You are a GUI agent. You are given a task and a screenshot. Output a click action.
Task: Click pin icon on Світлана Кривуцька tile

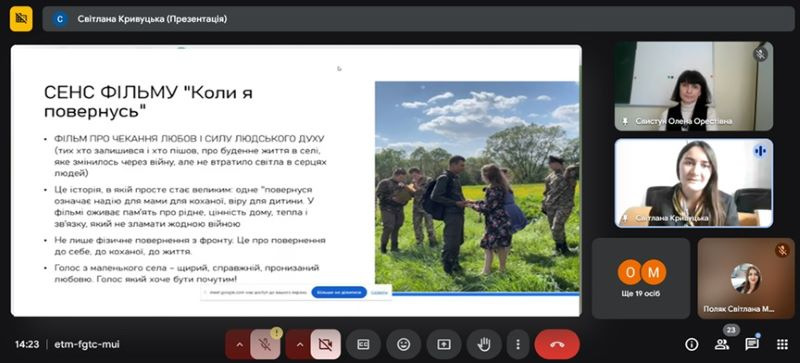pos(625,218)
